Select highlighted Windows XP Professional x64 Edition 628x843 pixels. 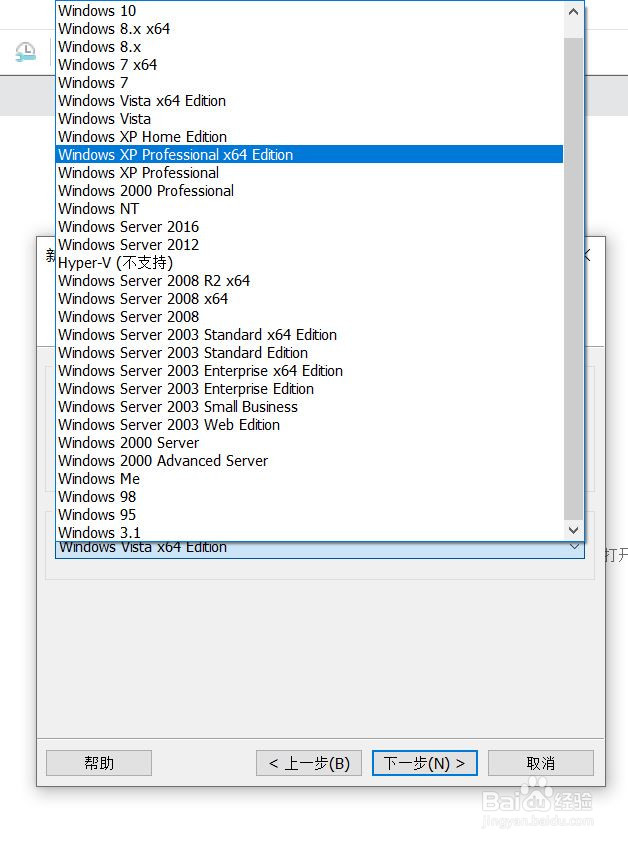click(x=310, y=154)
